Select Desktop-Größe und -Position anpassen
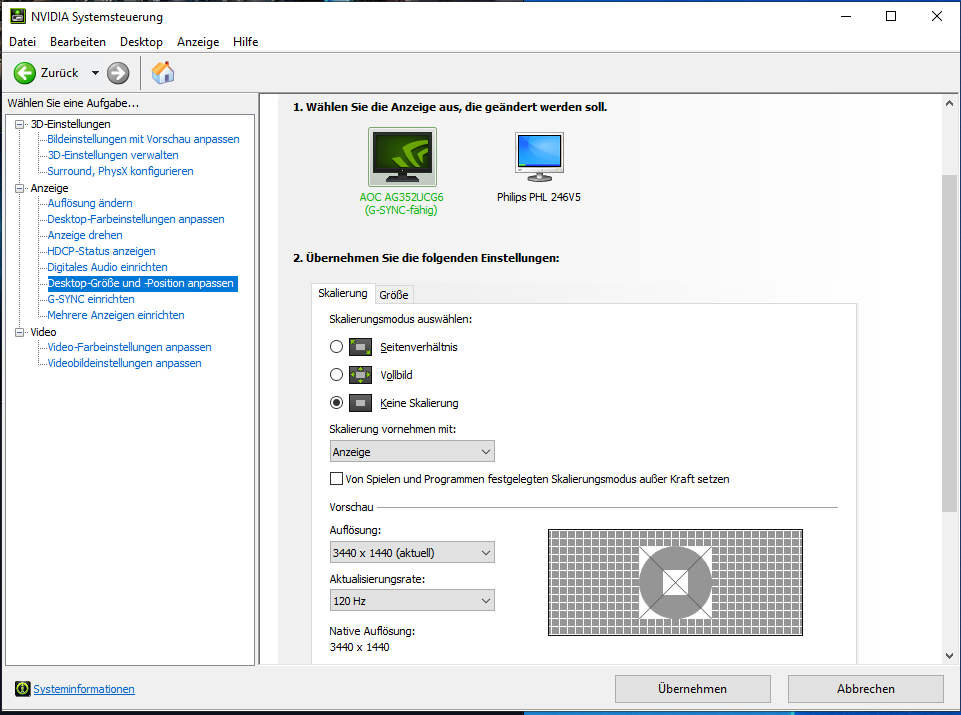Image resolution: width=961 pixels, height=715 pixels. (x=142, y=283)
